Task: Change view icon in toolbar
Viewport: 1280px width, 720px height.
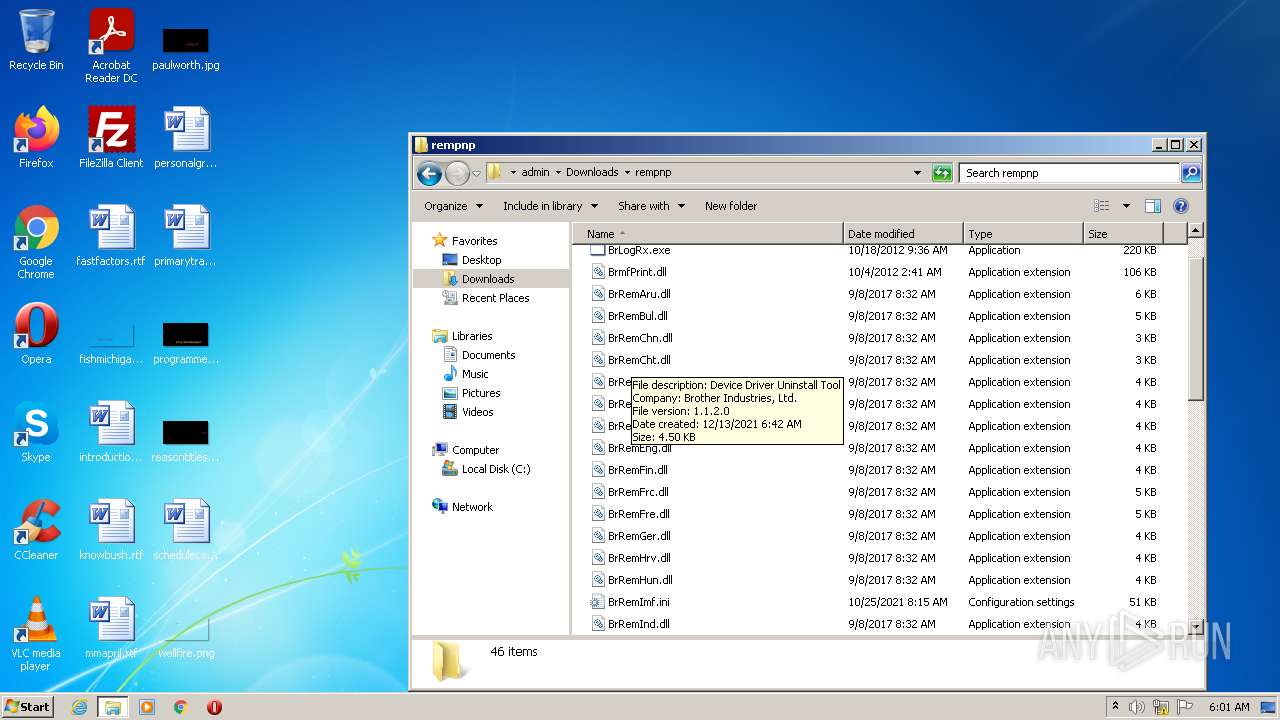Action: point(1102,206)
